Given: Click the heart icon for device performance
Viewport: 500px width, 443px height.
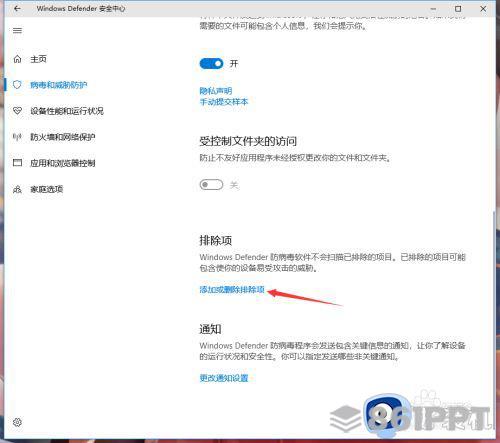Looking at the screenshot, I should point(17,111).
